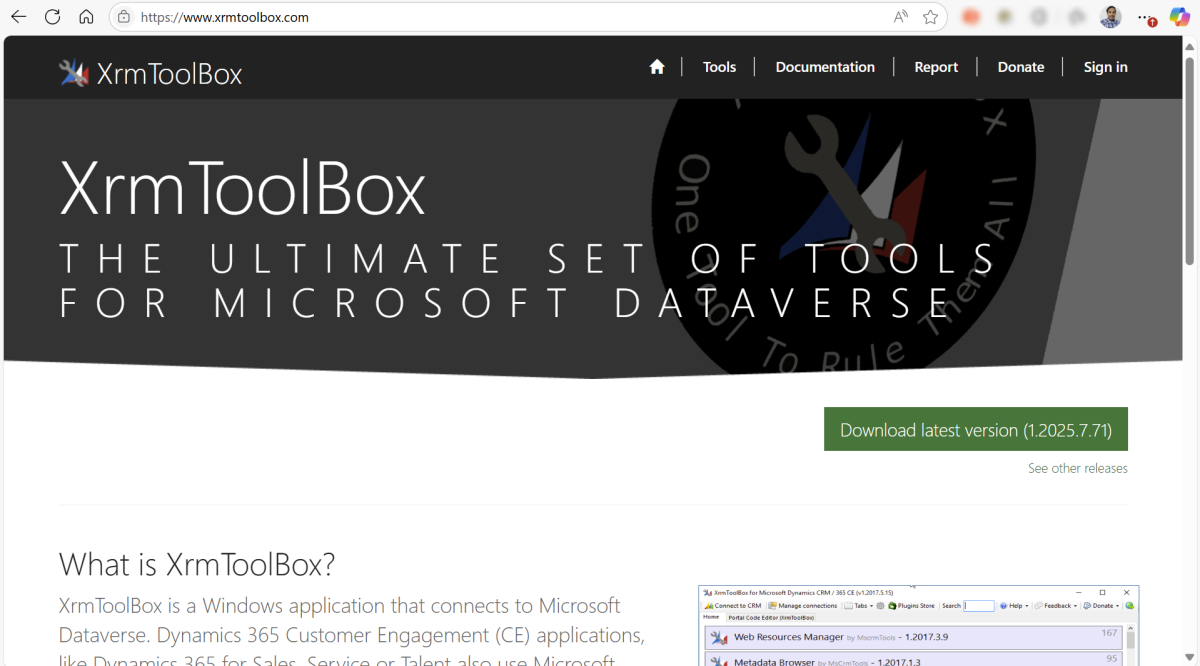The height and width of the screenshot is (666, 1200).
Task: Open the Tools navigation item
Action: click(x=719, y=67)
